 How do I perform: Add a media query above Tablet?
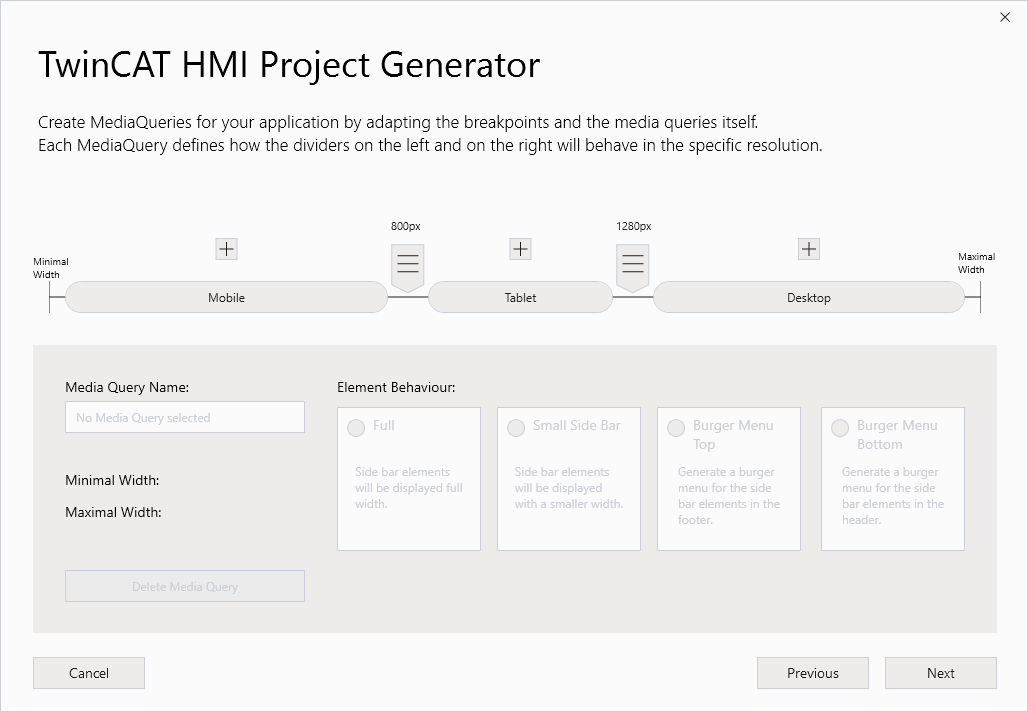coord(520,249)
